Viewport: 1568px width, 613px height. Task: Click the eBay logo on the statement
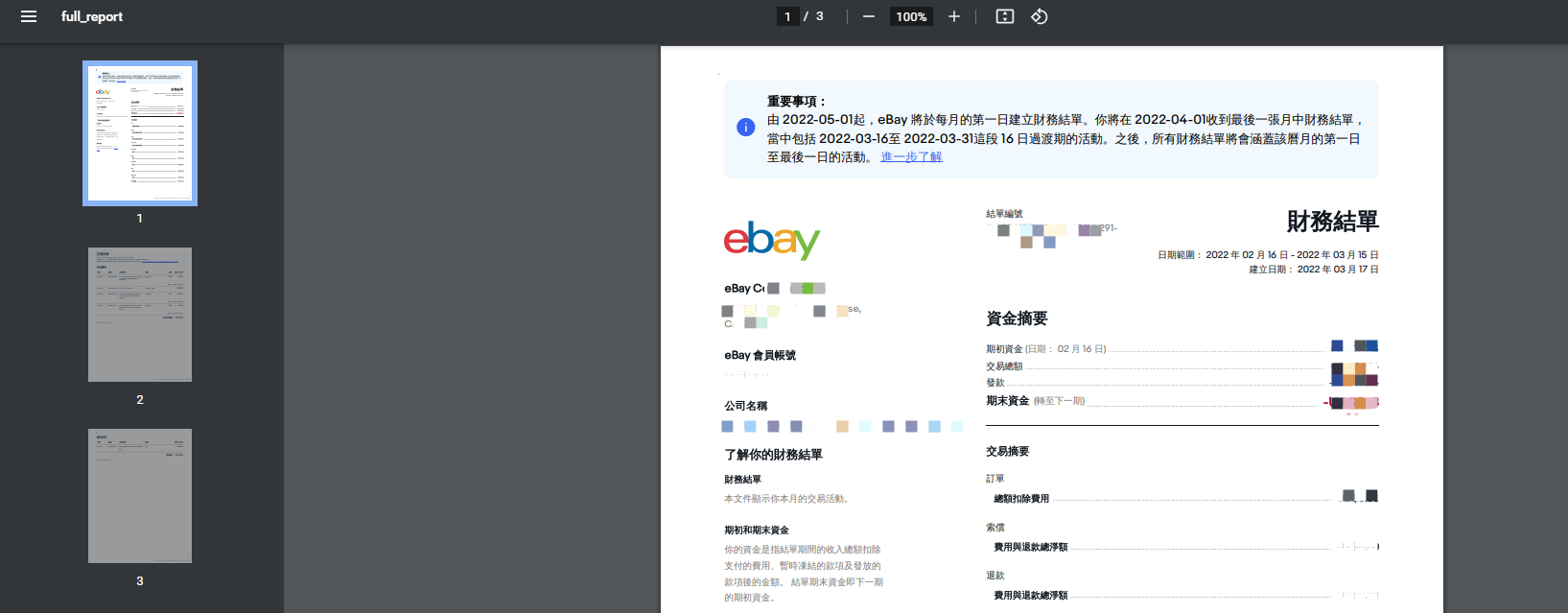[772, 241]
